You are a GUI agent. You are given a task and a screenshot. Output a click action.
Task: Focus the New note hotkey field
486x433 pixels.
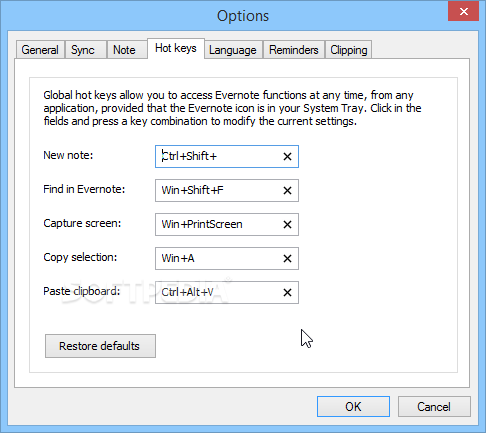(x=227, y=156)
